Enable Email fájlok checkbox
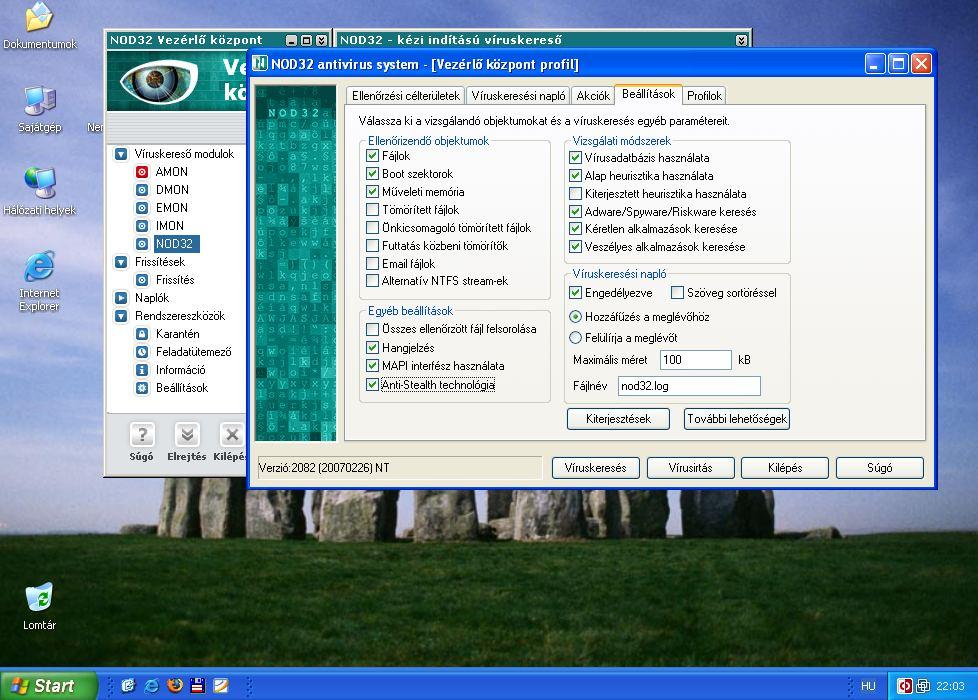 (x=372, y=263)
